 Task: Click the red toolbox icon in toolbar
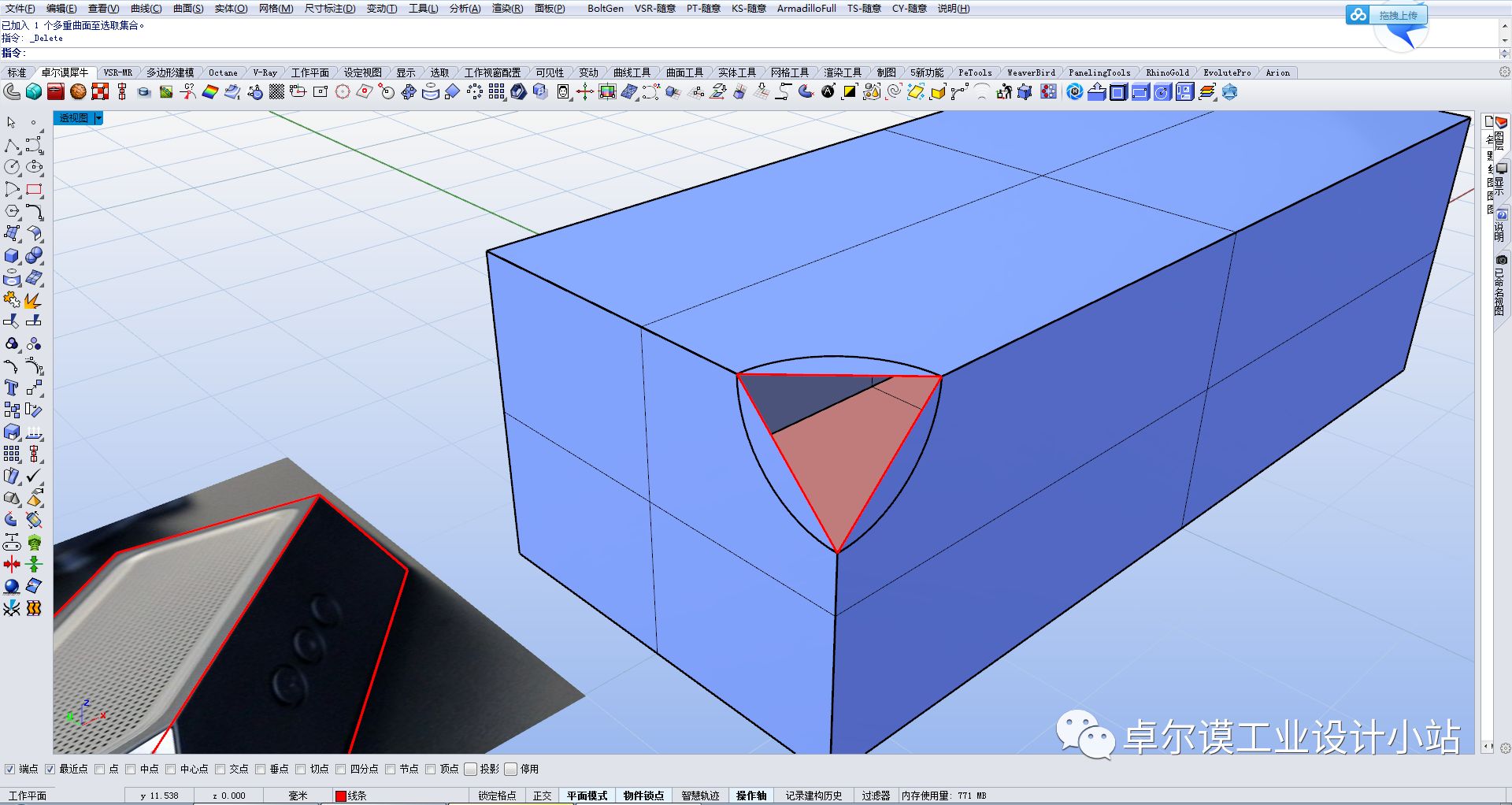[x=55, y=92]
